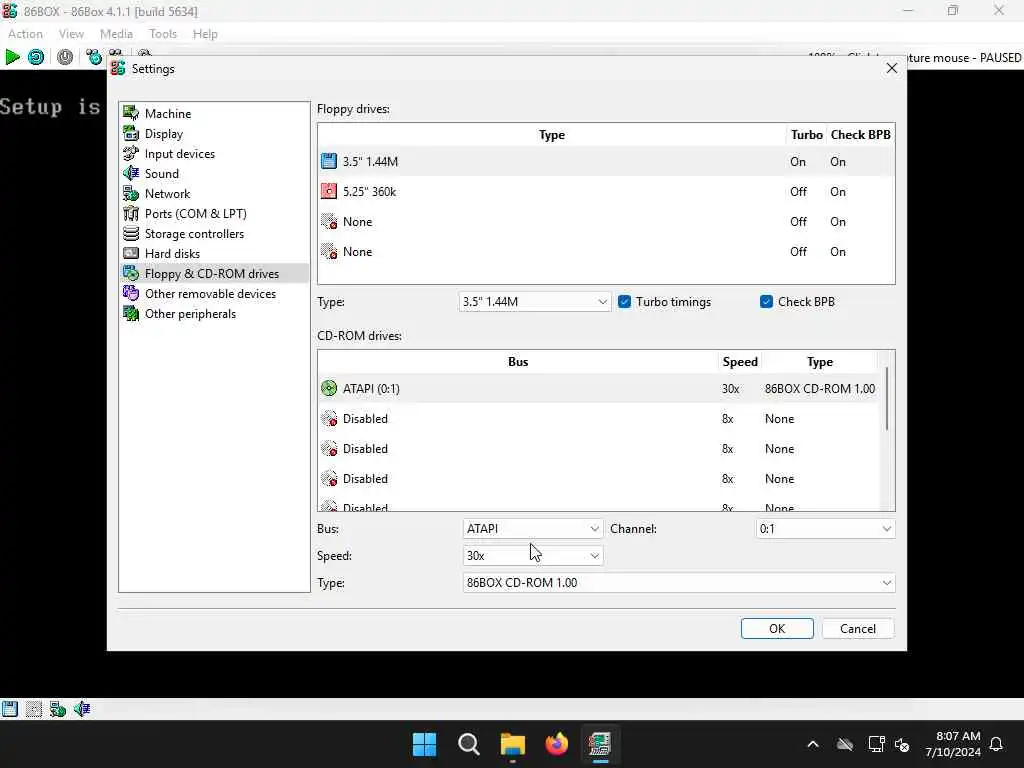Screen dimensions: 1024x768
Task: Click the Type column header in floppy table
Action: tap(552, 135)
